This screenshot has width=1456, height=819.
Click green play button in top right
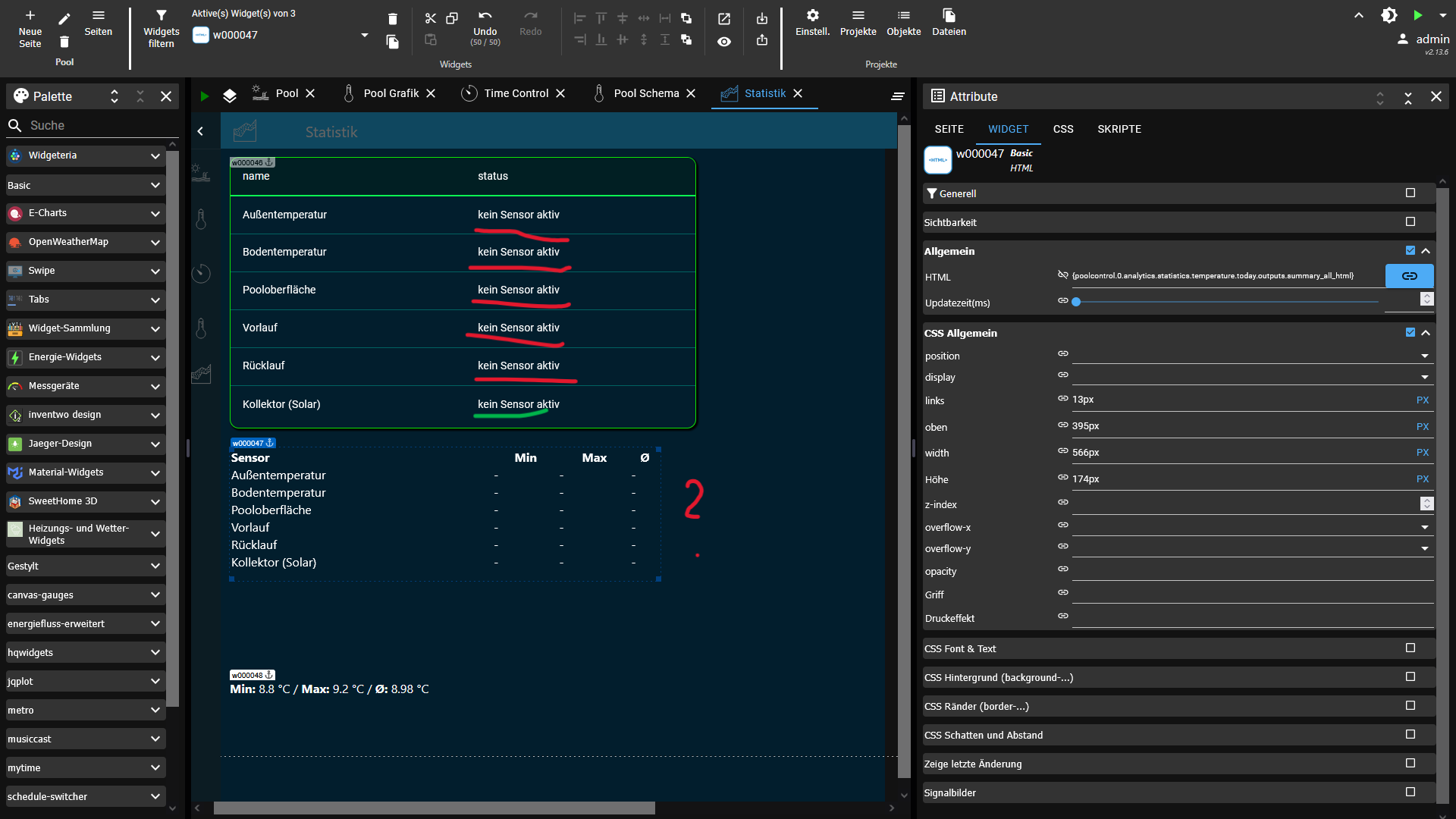click(1417, 15)
